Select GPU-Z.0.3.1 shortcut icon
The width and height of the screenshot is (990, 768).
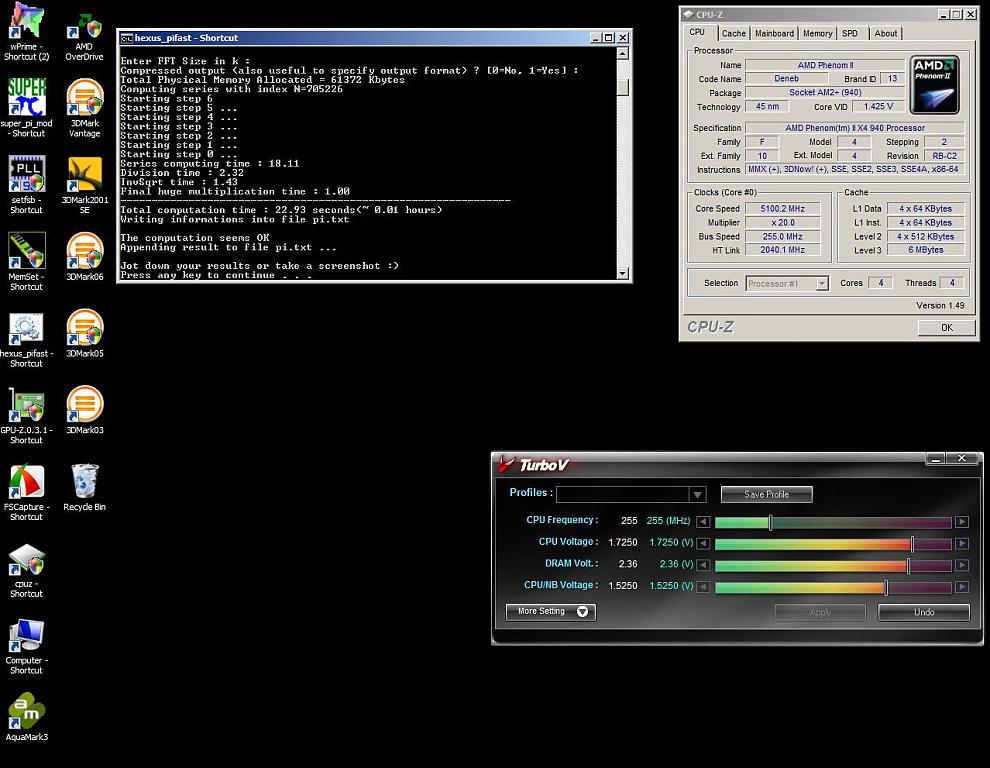point(27,415)
